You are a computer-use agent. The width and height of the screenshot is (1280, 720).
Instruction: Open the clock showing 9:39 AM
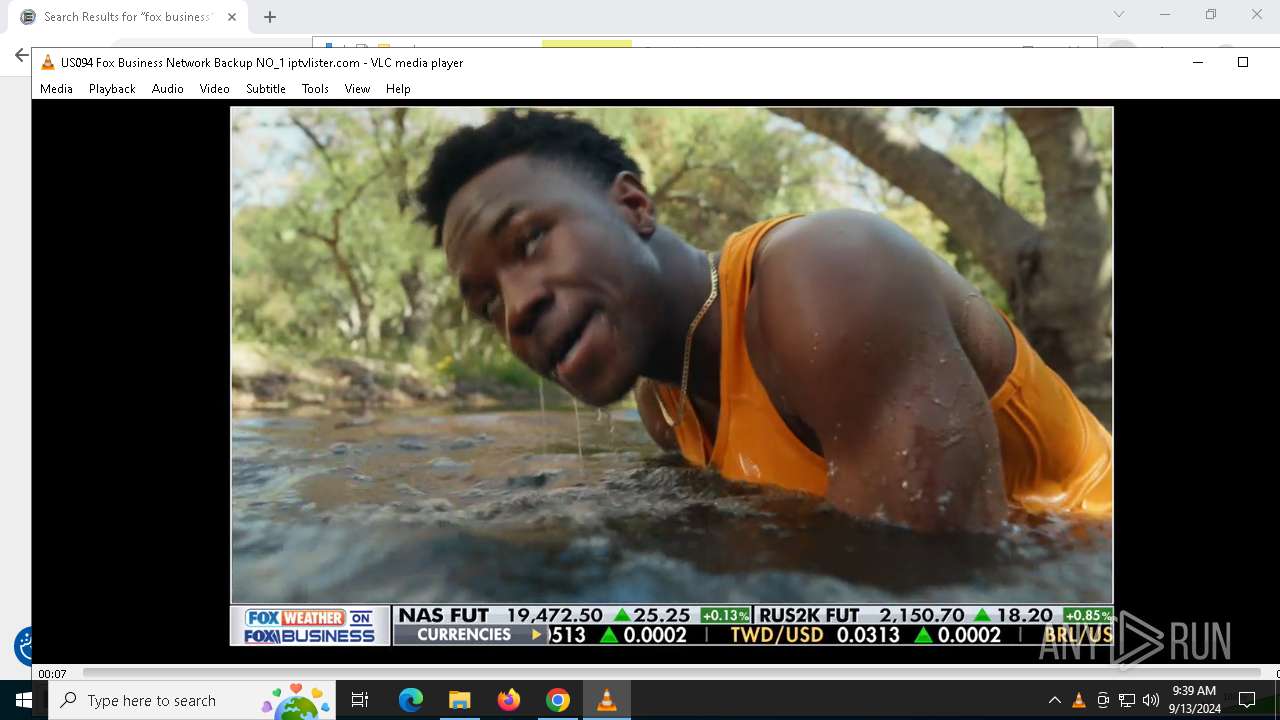1194,700
